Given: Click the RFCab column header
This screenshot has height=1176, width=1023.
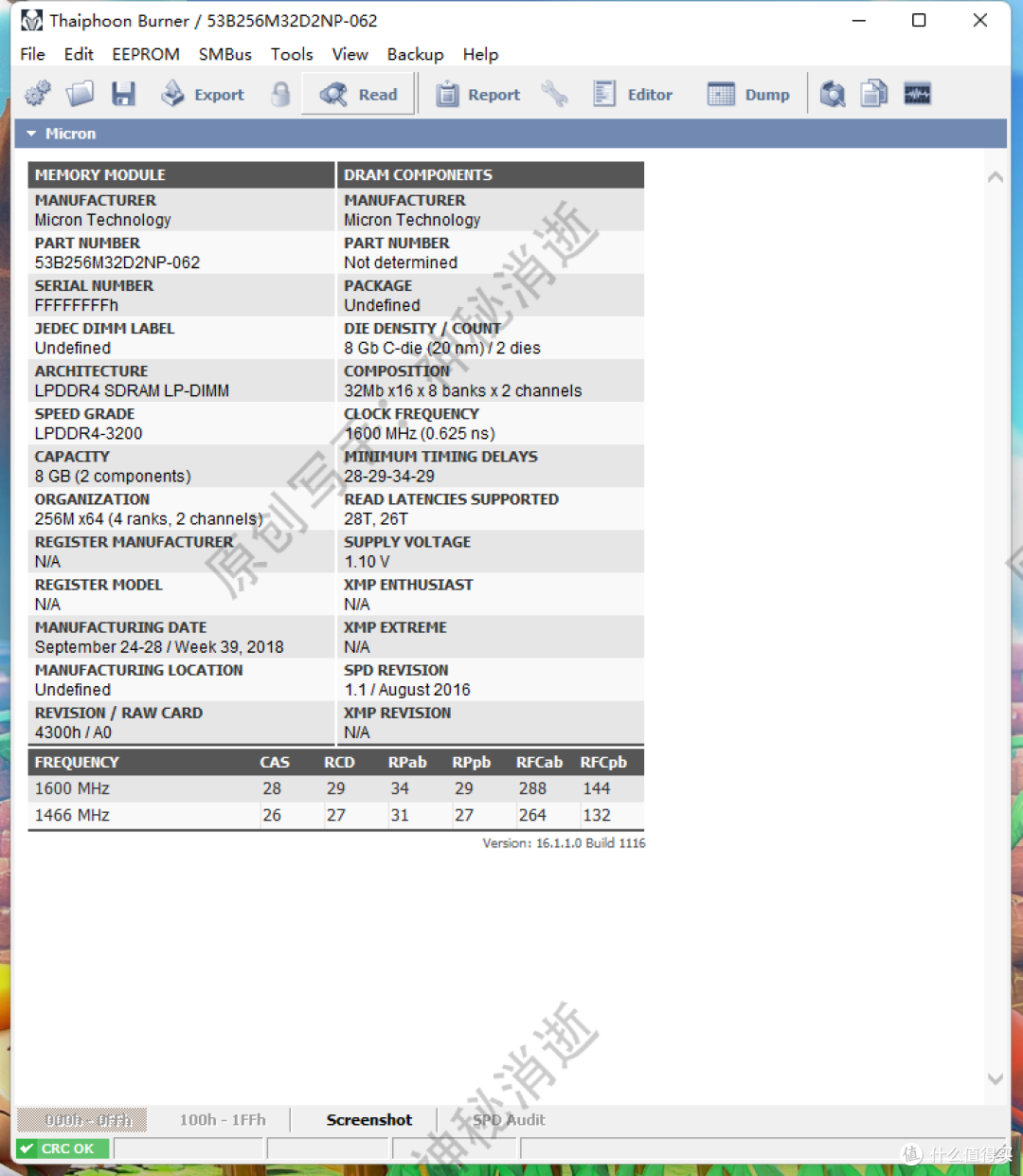Looking at the screenshot, I should coord(539,762).
